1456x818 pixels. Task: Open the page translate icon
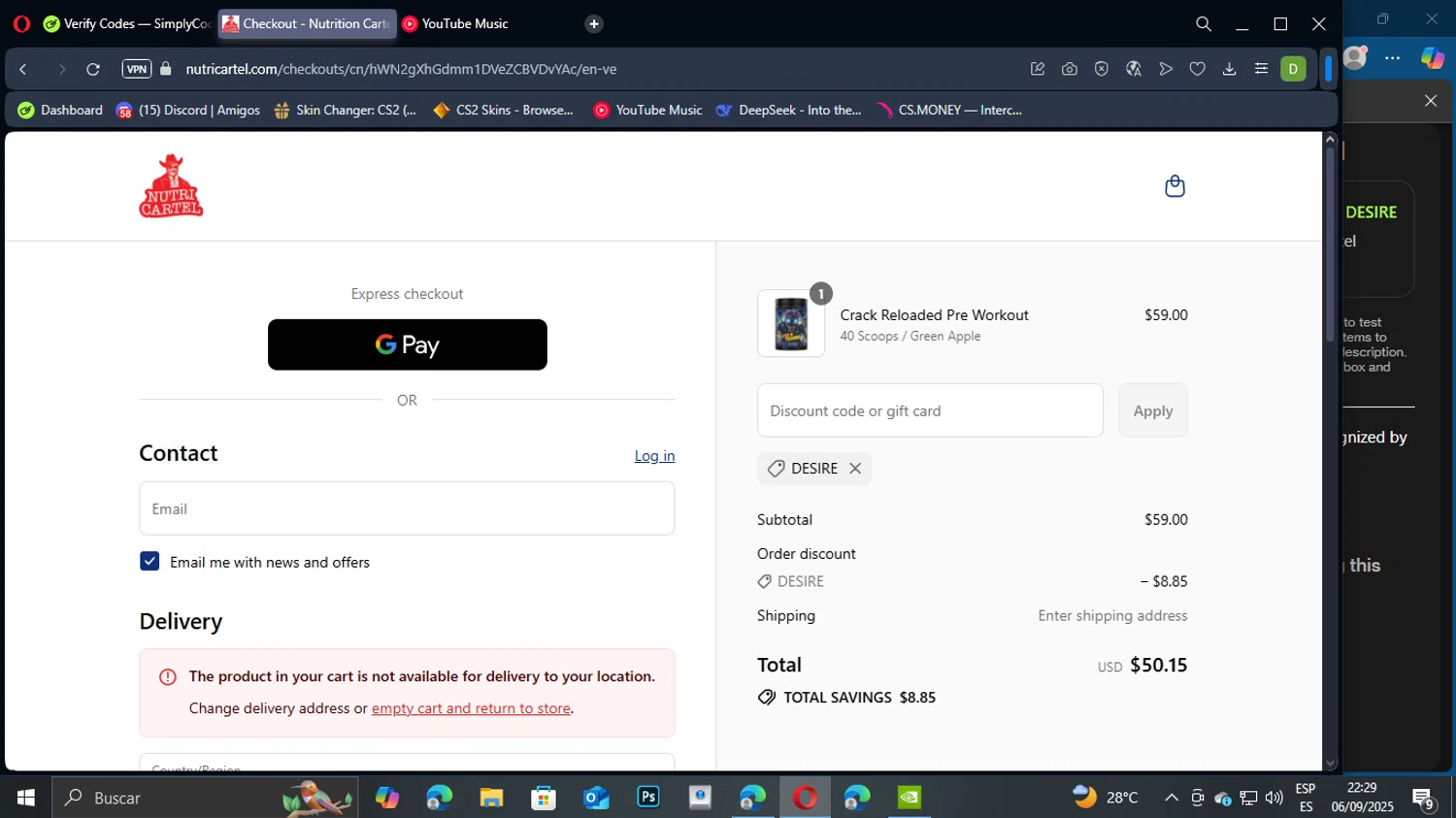1134,69
